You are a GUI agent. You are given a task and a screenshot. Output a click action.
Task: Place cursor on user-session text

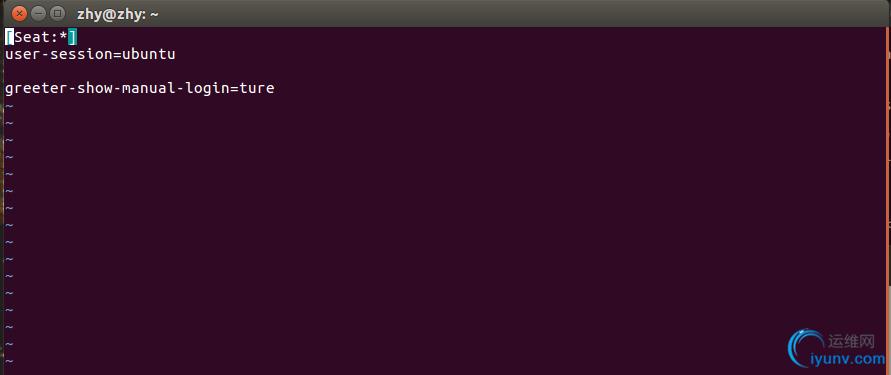(59, 55)
